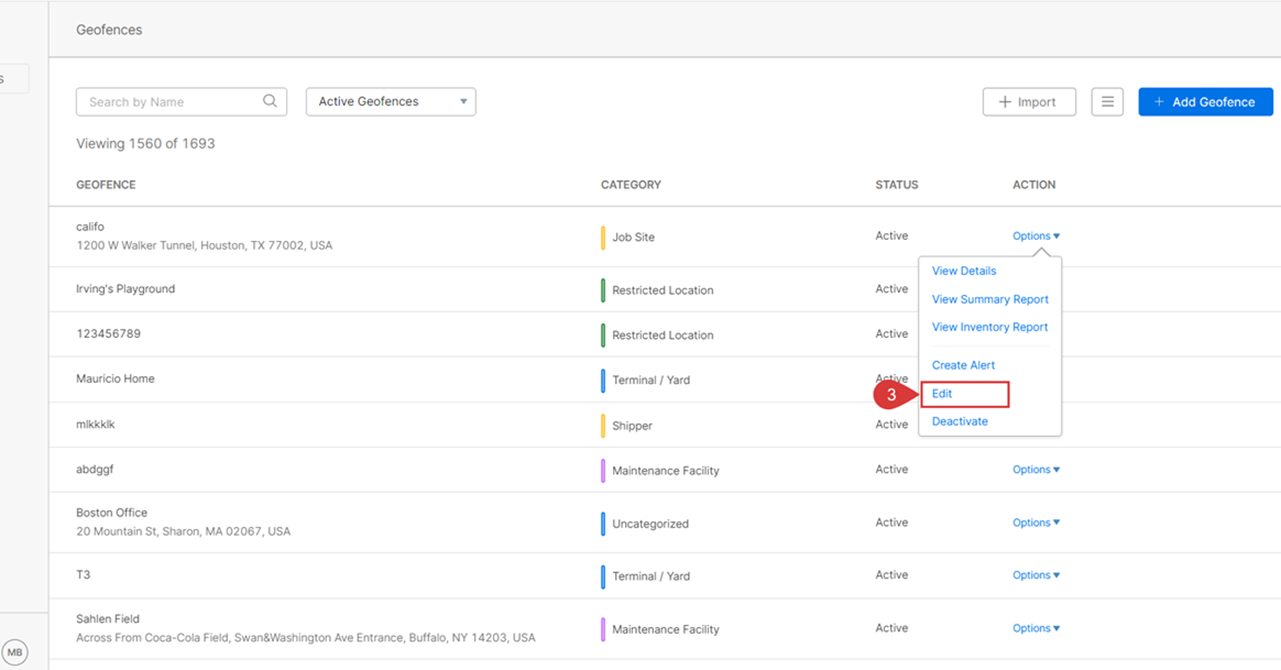This screenshot has height=670, width=1281.
Task: Click the Buffalo, NY address text
Action: click(x=305, y=637)
